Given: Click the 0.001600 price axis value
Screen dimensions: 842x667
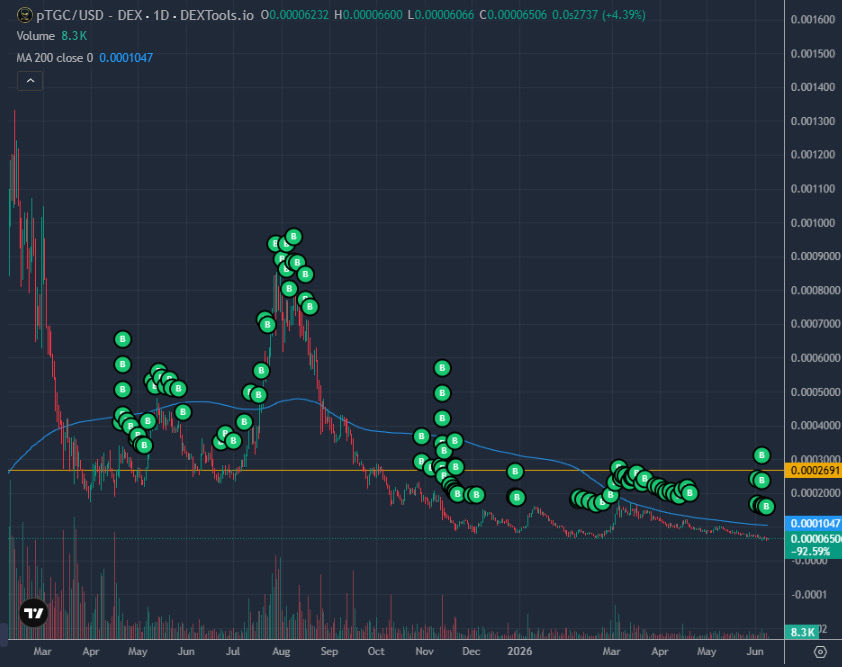Looking at the screenshot, I should (x=813, y=20).
